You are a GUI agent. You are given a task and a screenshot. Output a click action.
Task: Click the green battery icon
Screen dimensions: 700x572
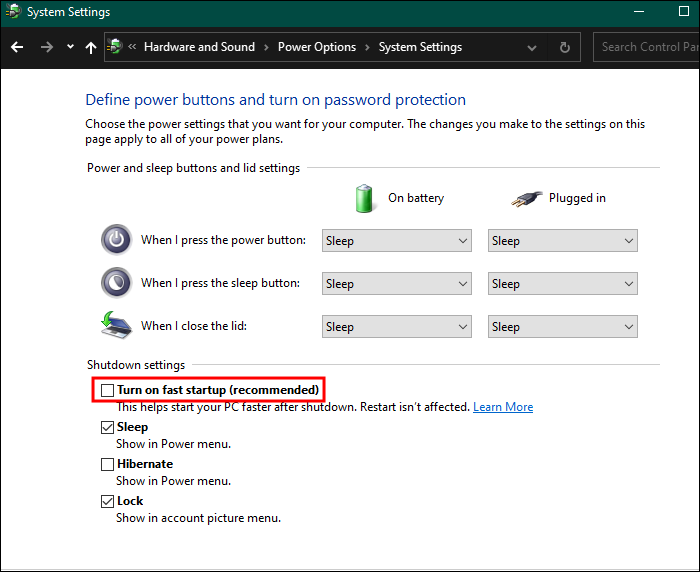364,198
